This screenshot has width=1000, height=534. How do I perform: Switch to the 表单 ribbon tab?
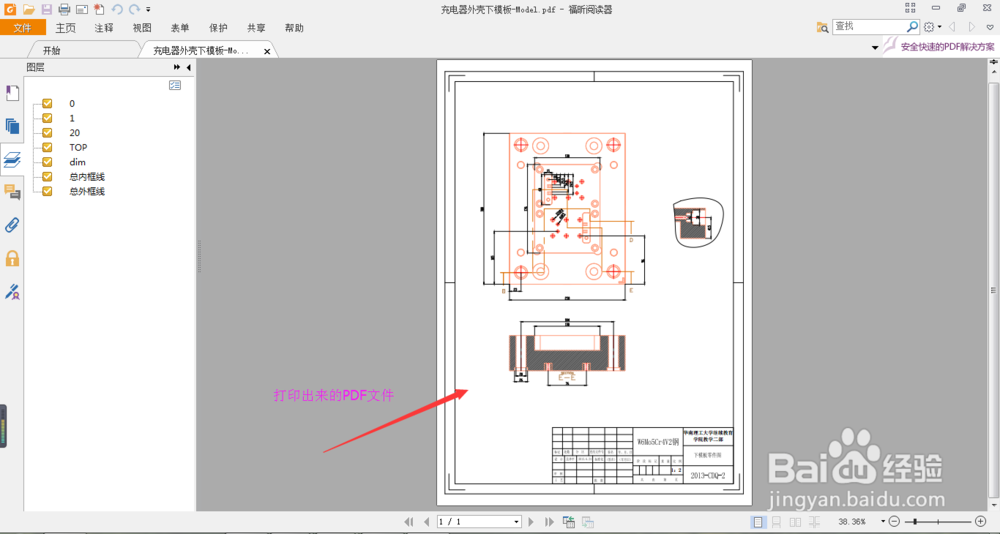pyautogui.click(x=180, y=27)
